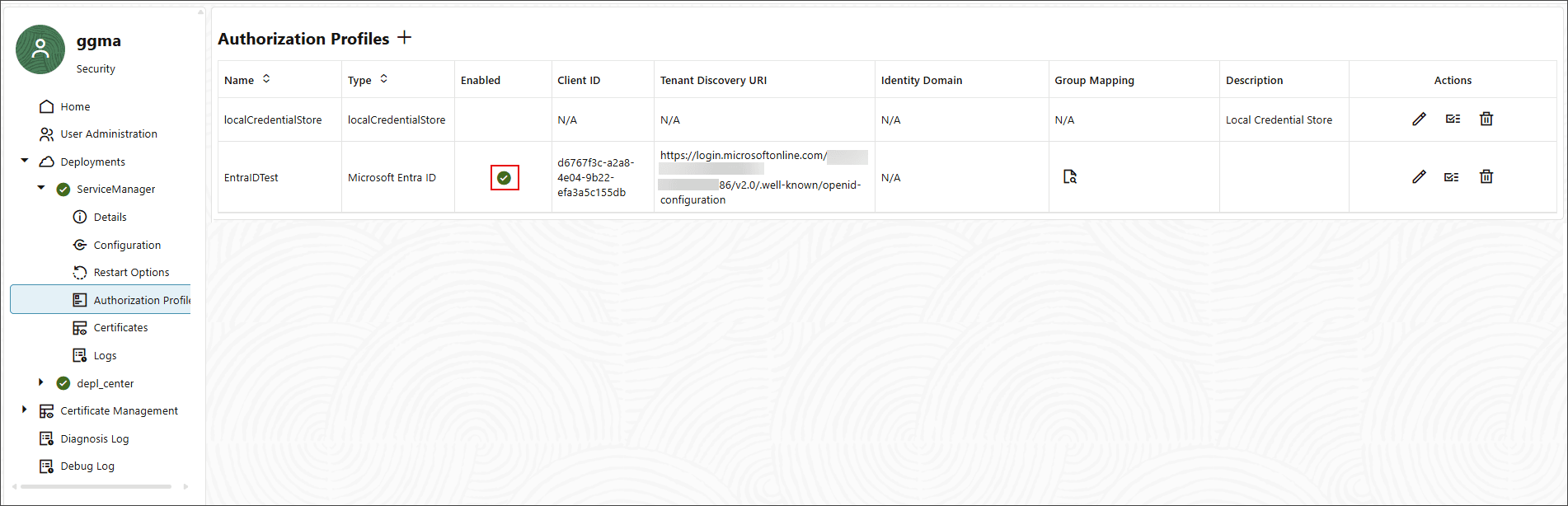The image size is (1568, 506).
Task: Select depl_center deployment
Action: pos(105,384)
